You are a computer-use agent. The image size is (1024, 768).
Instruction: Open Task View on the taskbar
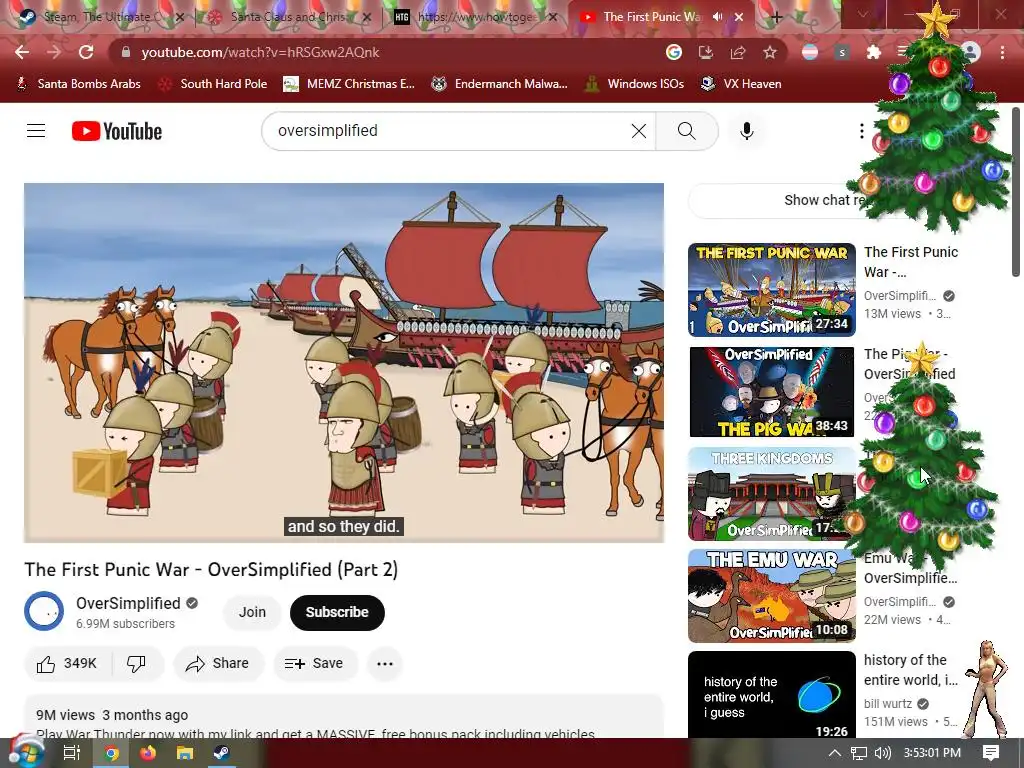pos(71,753)
